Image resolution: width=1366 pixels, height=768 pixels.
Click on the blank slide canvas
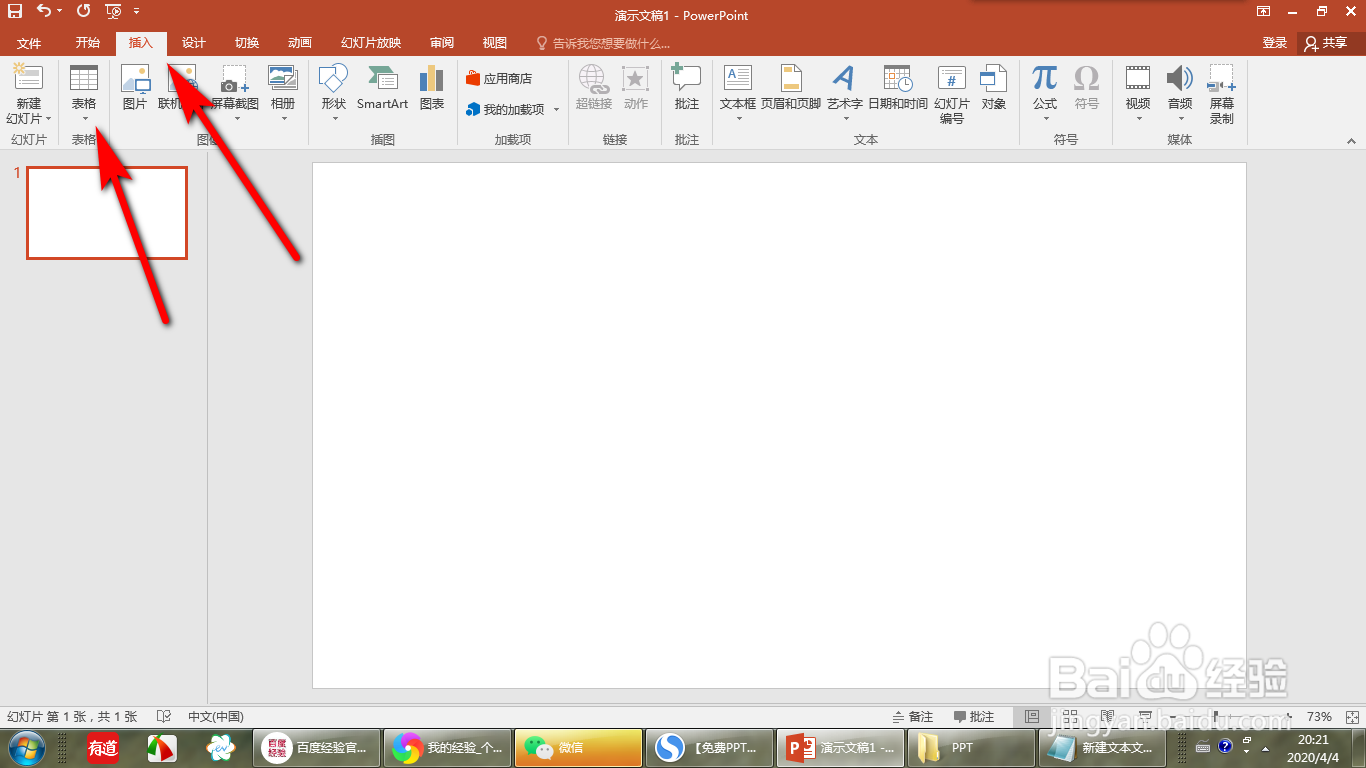(x=779, y=425)
